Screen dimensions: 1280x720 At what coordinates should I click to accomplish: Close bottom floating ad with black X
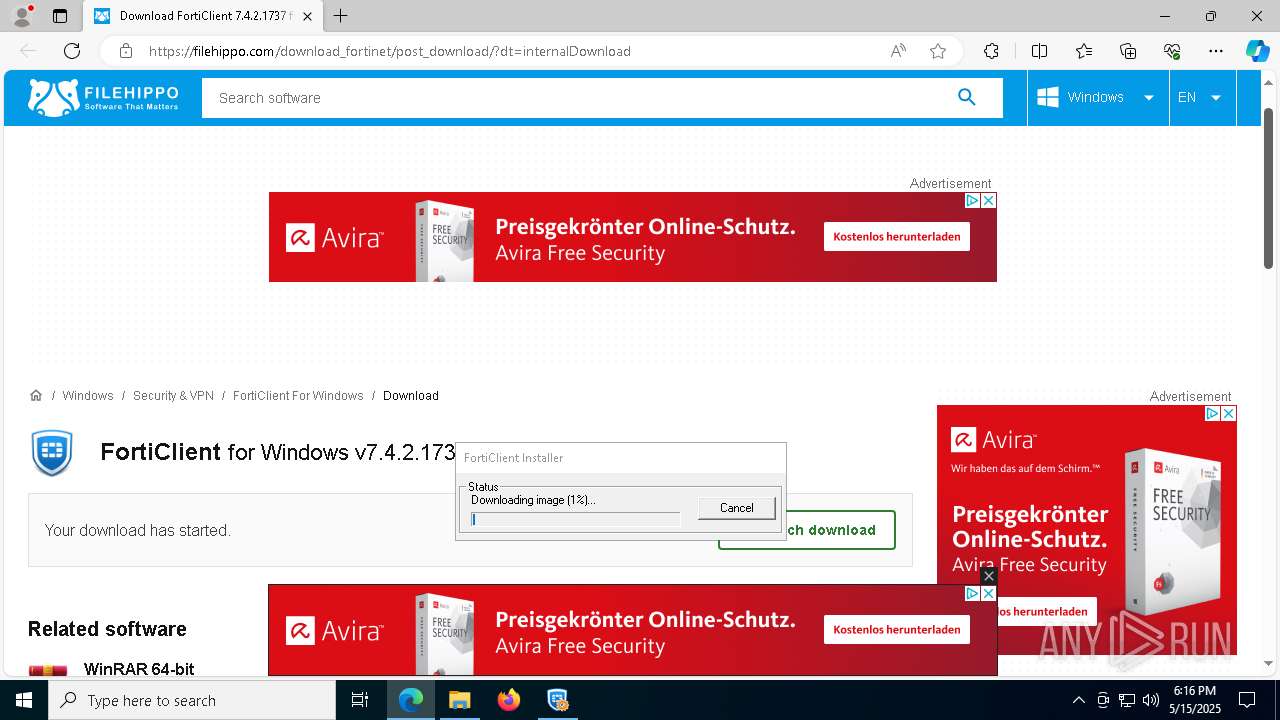pos(989,576)
